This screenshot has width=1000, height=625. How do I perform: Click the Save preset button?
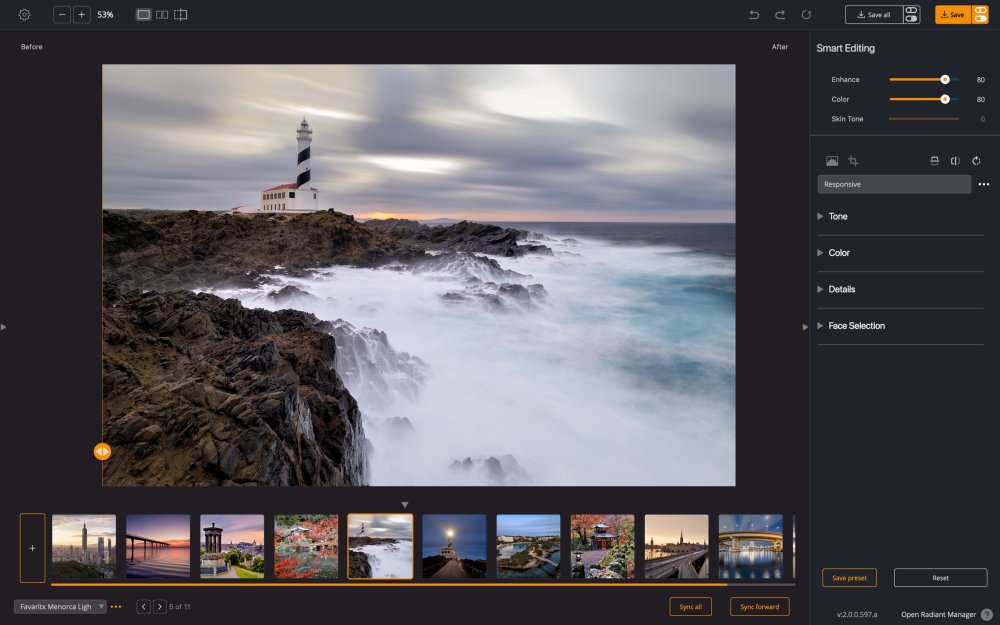(849, 578)
